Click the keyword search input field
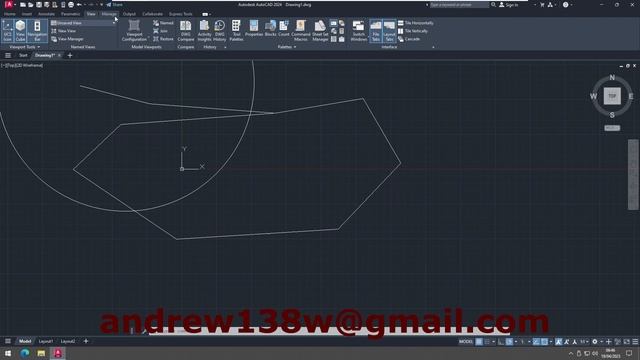 tap(459, 5)
